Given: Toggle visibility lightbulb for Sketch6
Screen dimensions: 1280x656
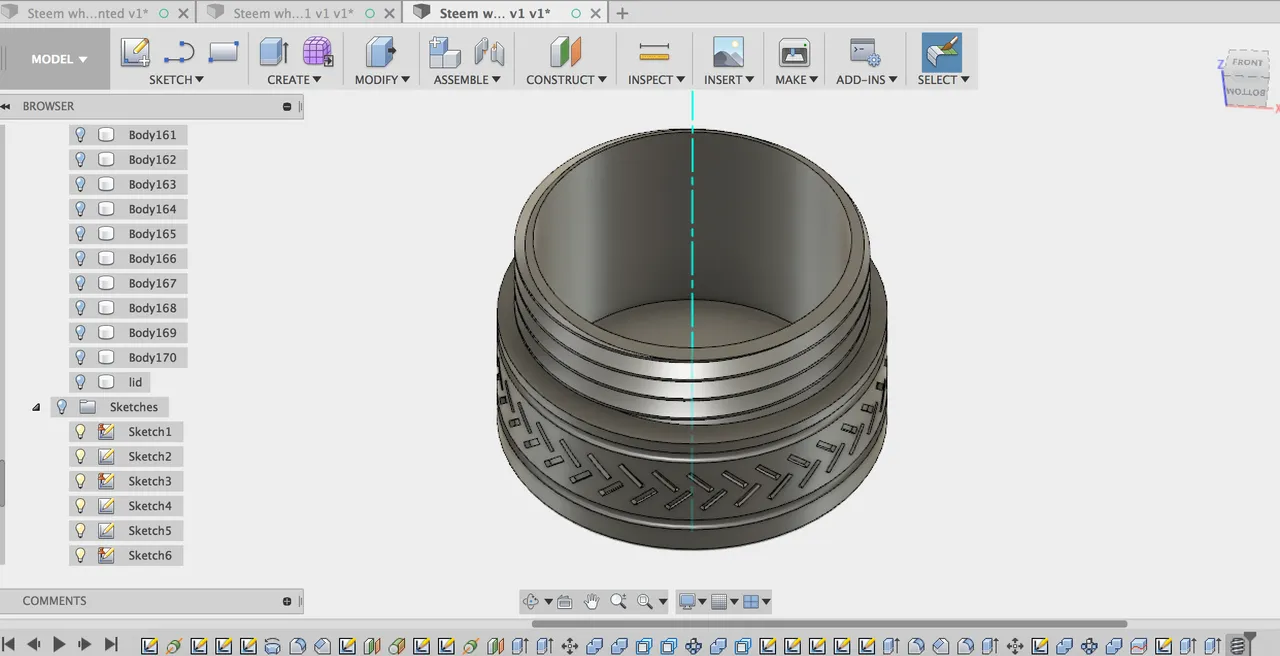Looking at the screenshot, I should [81, 555].
